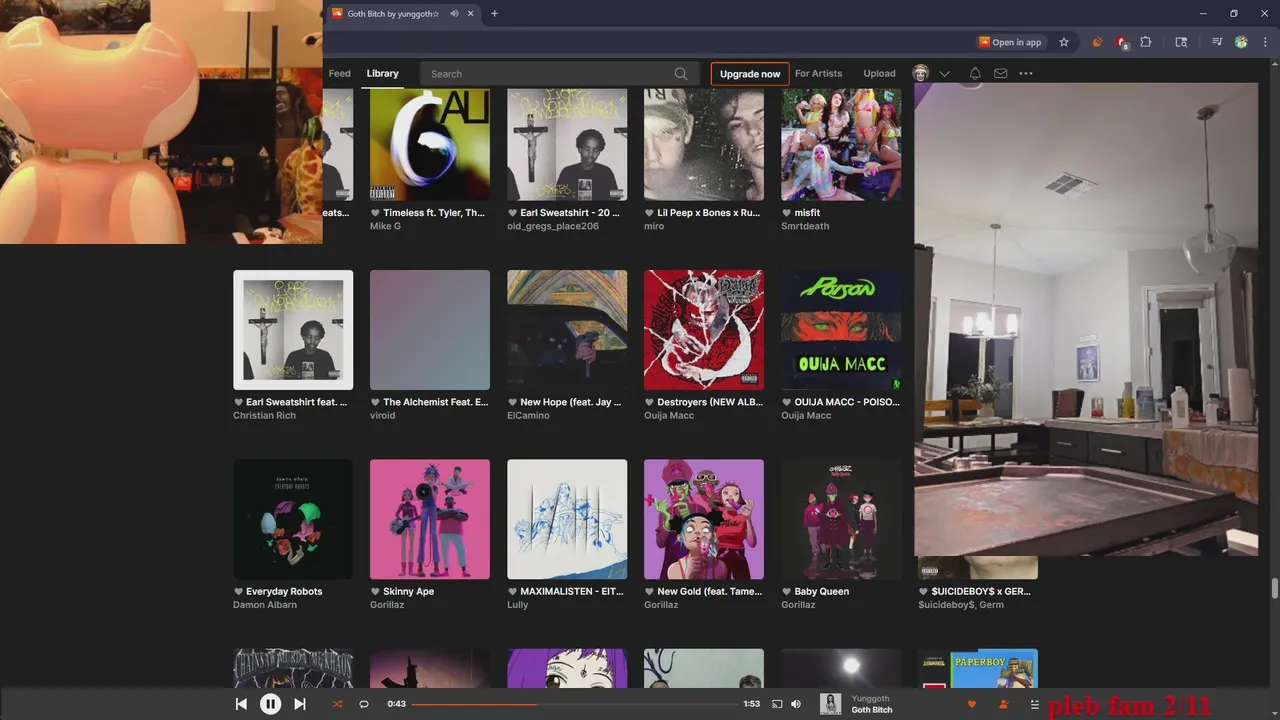Open the Ouija Macc artist under Destroyers
This screenshot has width=1280, height=720.
tap(669, 416)
